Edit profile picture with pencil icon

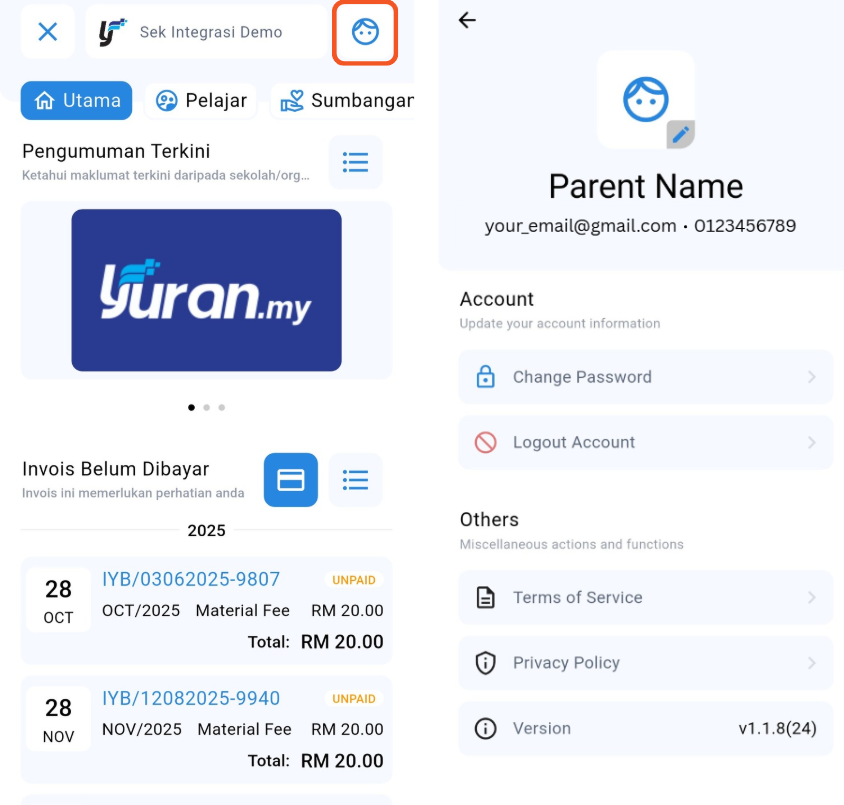coord(680,133)
